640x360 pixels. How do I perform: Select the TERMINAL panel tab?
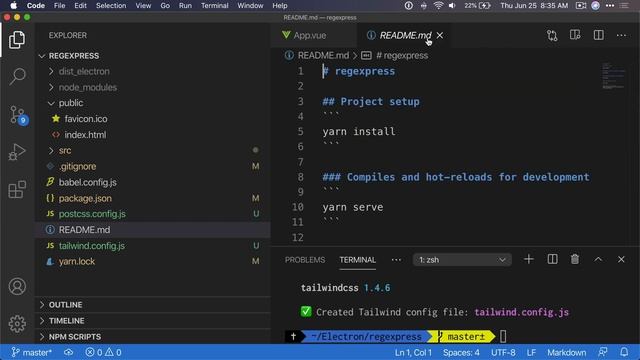(357, 260)
